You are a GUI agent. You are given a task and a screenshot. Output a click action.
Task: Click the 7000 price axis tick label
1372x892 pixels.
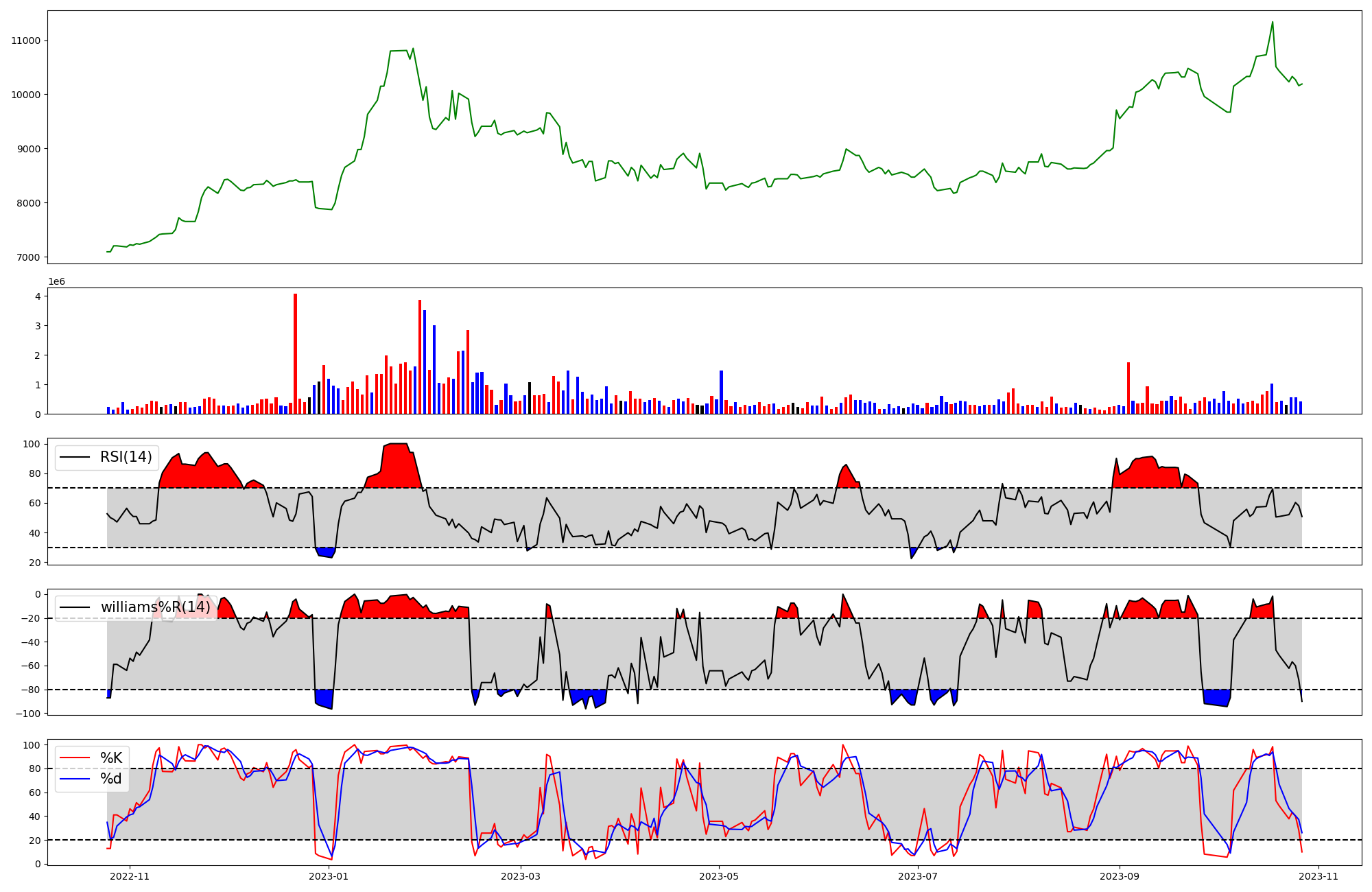coord(29,257)
